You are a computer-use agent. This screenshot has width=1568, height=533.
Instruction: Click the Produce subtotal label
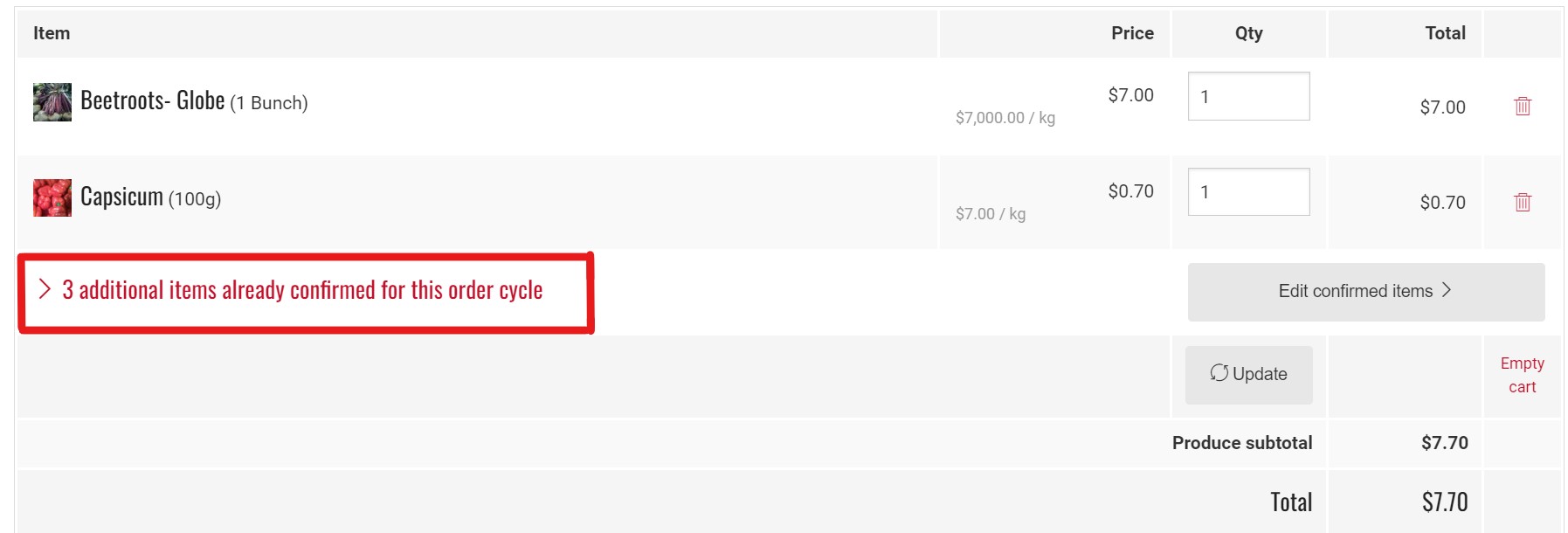pos(1241,443)
